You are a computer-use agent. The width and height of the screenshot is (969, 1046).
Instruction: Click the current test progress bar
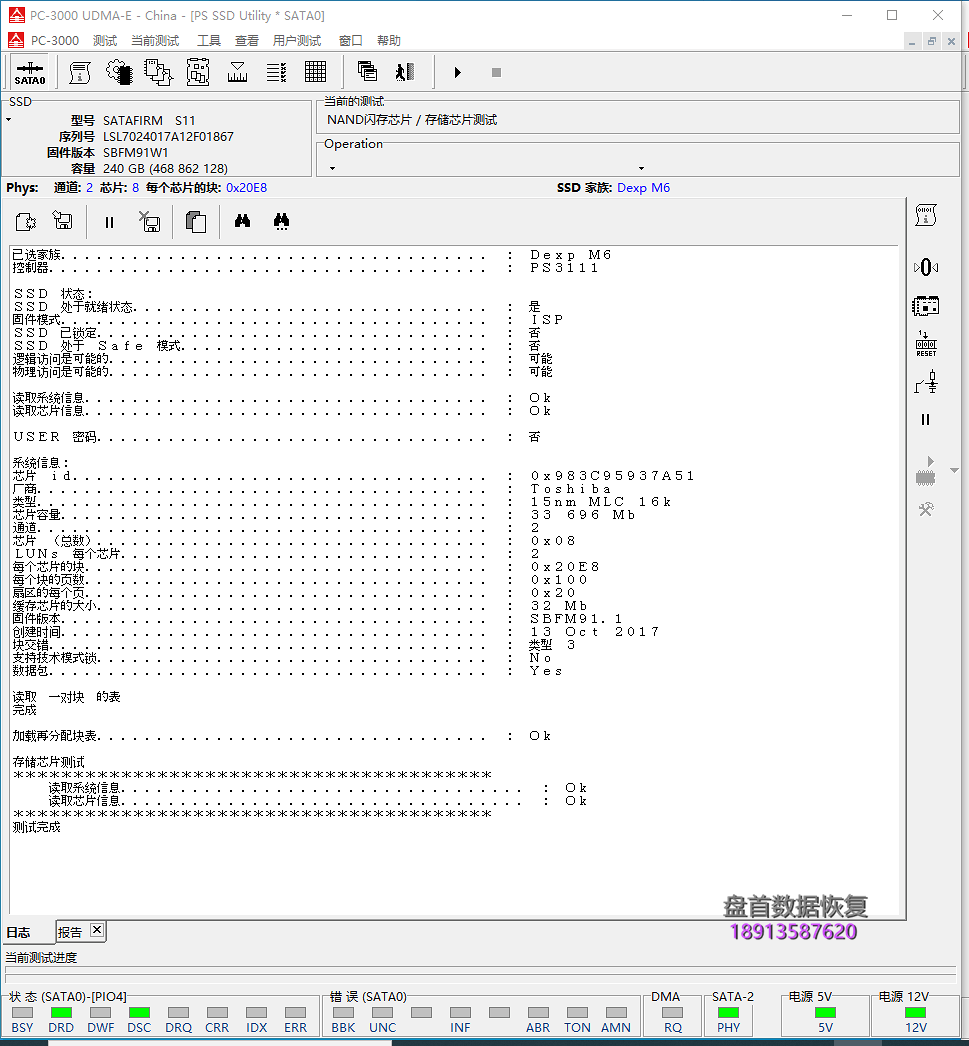pyautogui.click(x=480, y=975)
